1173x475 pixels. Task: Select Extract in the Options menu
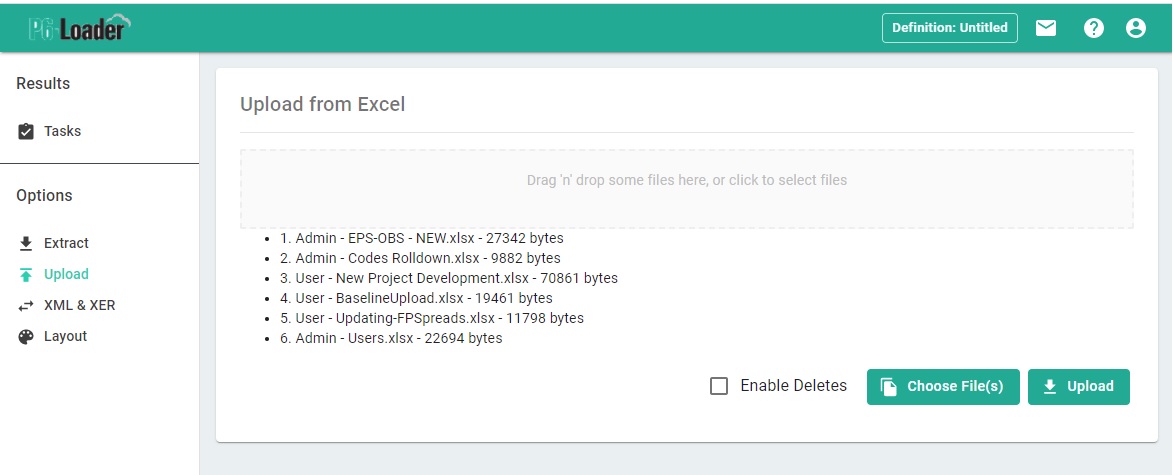pos(66,243)
